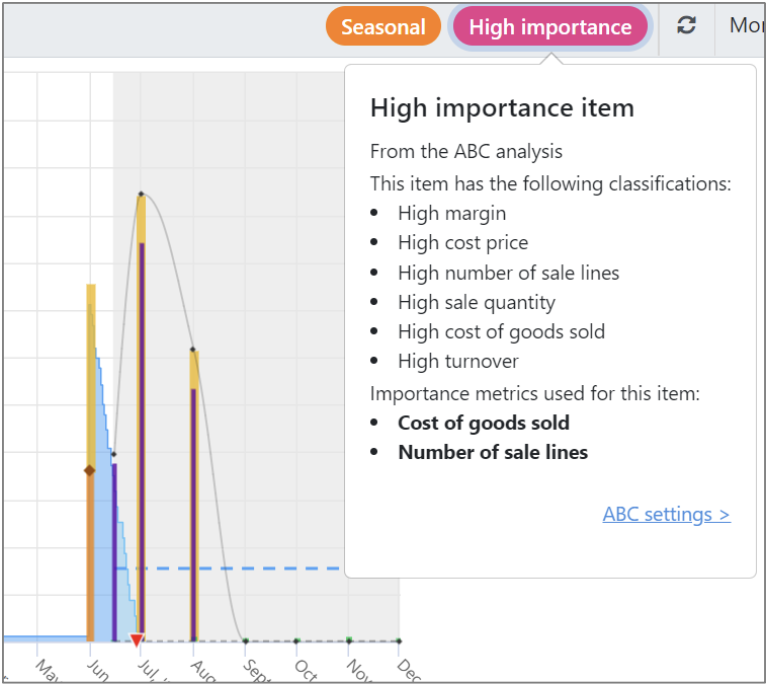Click the red triangle marker on the timeline
This screenshot has width=766, height=686.
pyautogui.click(x=137, y=639)
